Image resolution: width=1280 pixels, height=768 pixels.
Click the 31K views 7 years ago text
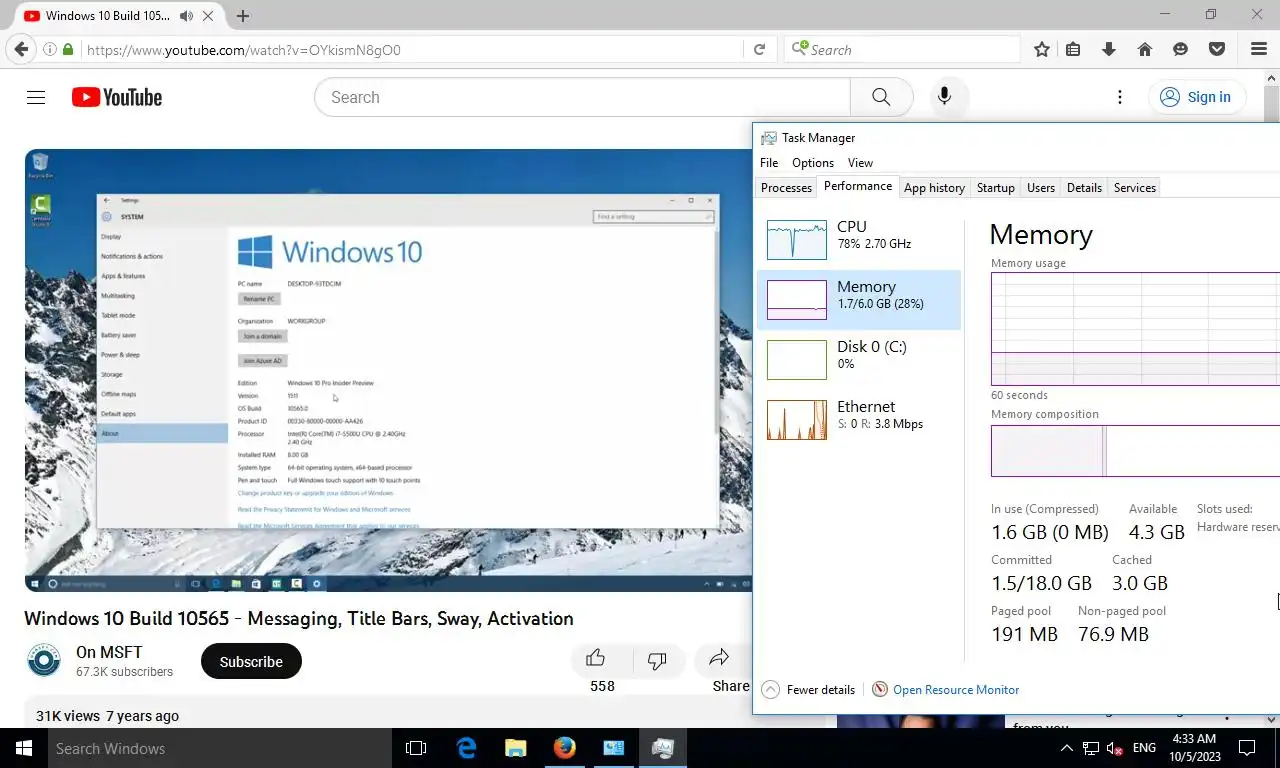coord(107,716)
